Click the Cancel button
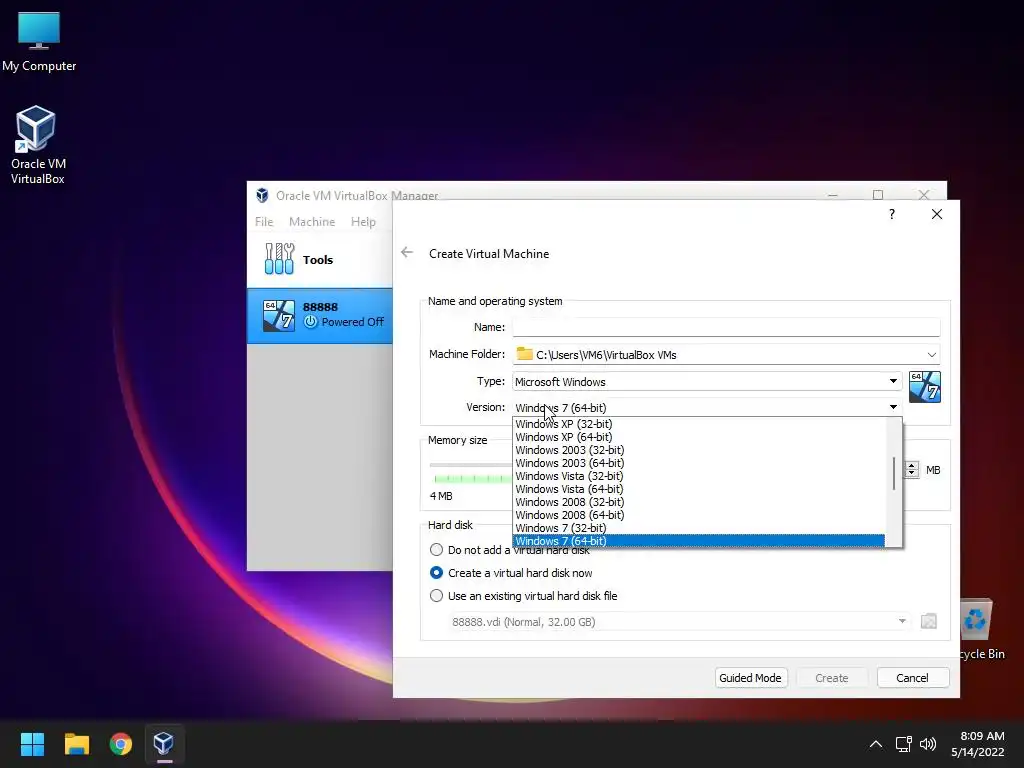The width and height of the screenshot is (1024, 768). 912,678
